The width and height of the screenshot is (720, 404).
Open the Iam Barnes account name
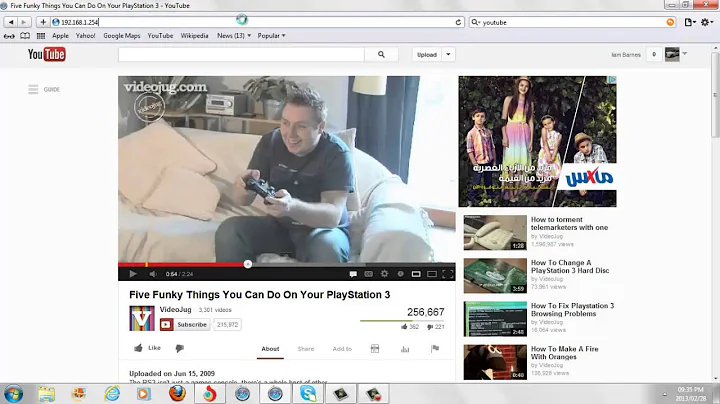[626, 55]
